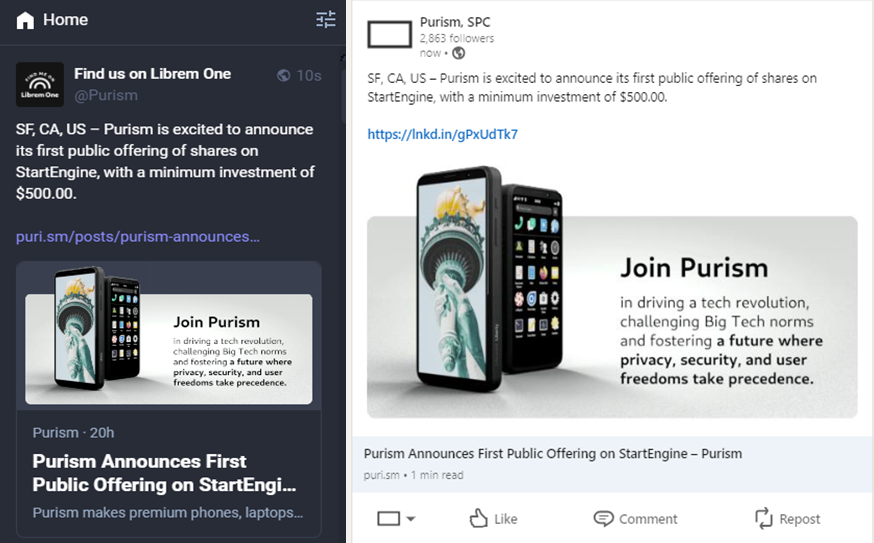Click the @Purism handle

click(x=106, y=95)
